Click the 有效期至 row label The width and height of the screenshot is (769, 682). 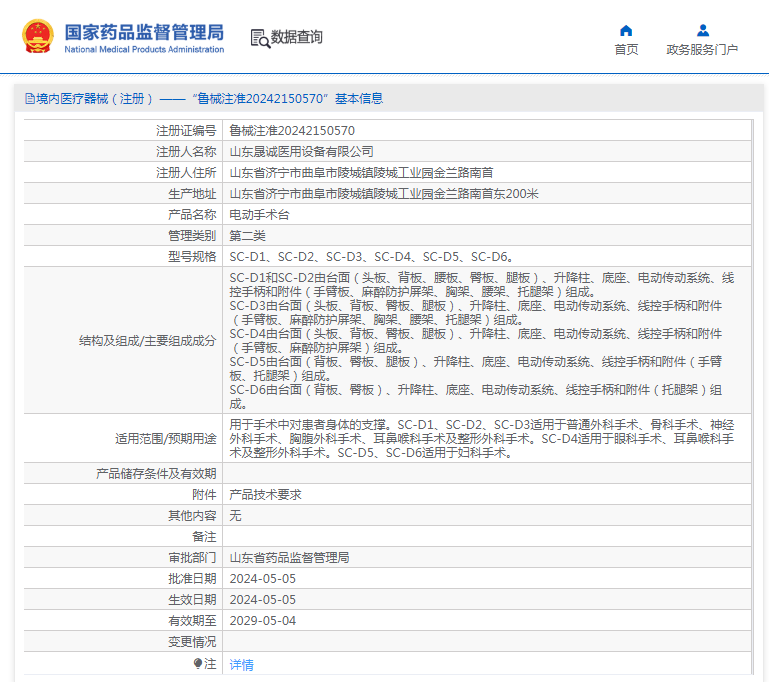pos(192,621)
